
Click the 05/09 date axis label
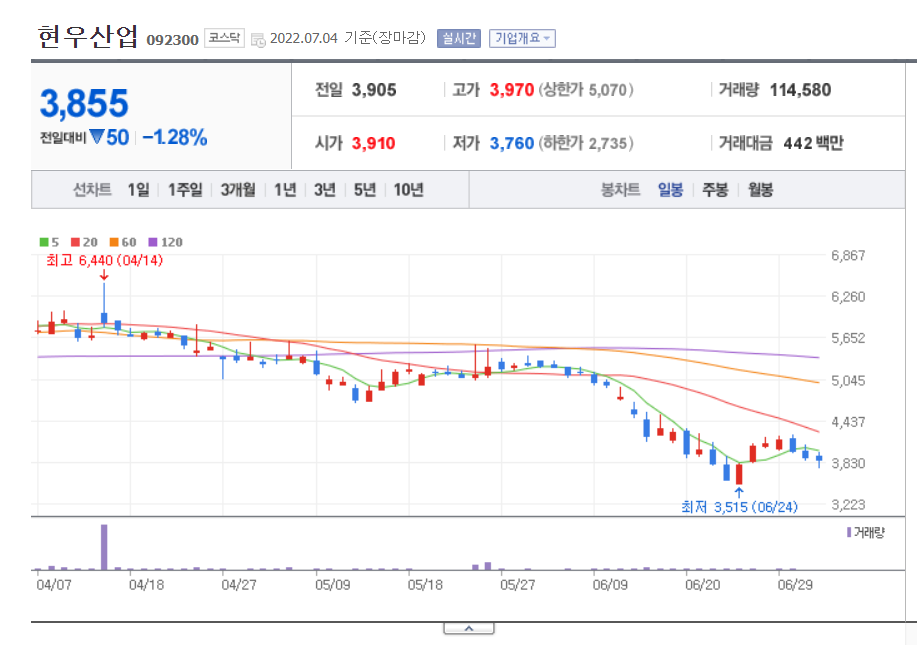pos(332,585)
